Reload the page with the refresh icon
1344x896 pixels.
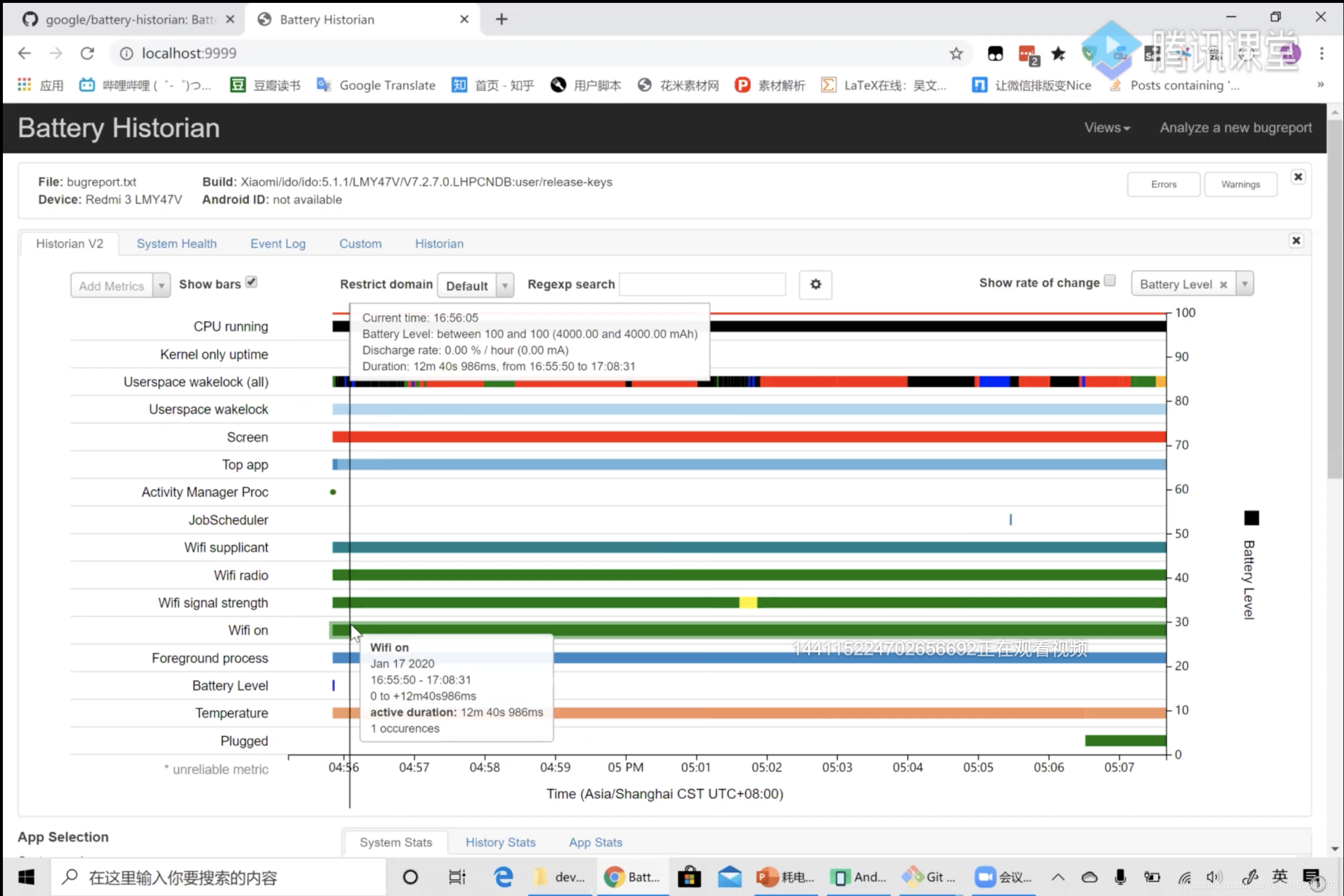pyautogui.click(x=87, y=54)
